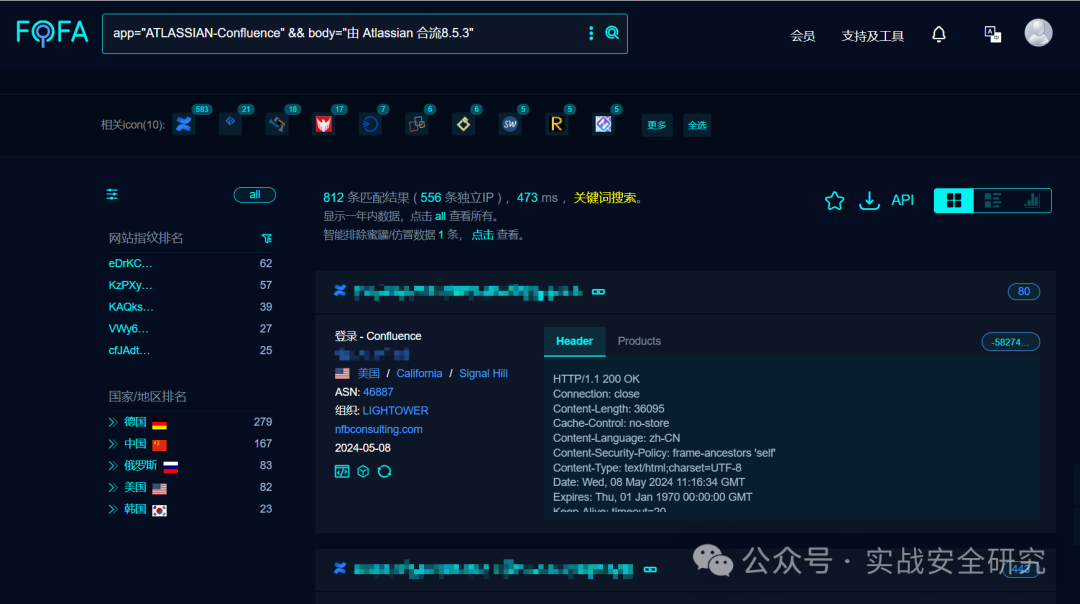Click the 登录 - Confluence result title
1080x604 pixels.
click(377, 336)
